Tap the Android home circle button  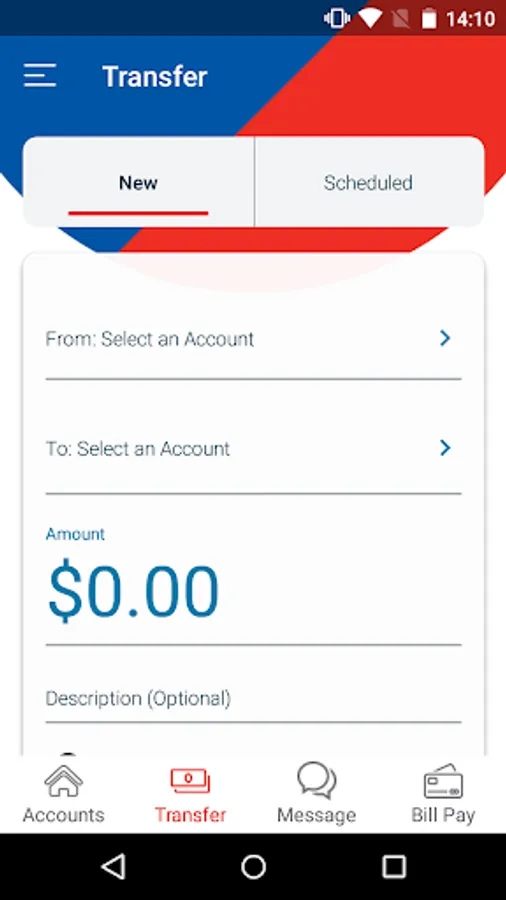tap(253, 866)
